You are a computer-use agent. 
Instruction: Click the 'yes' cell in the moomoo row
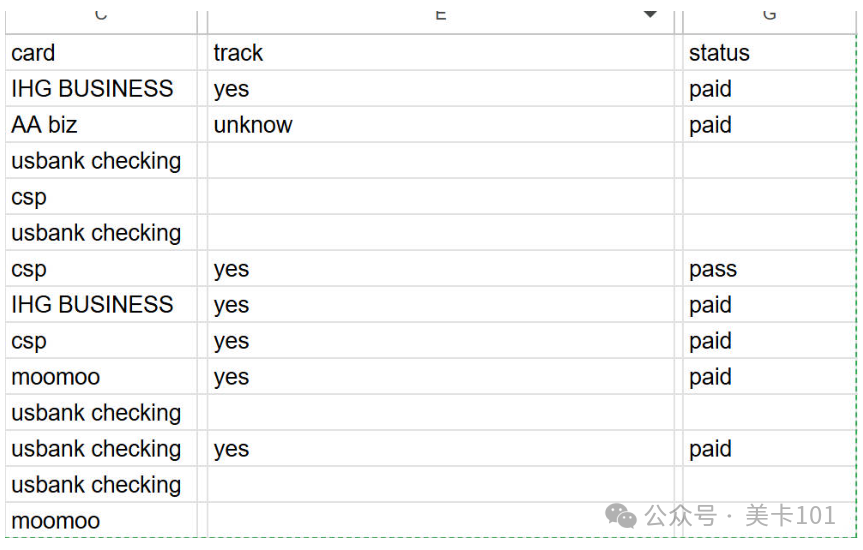click(x=440, y=377)
